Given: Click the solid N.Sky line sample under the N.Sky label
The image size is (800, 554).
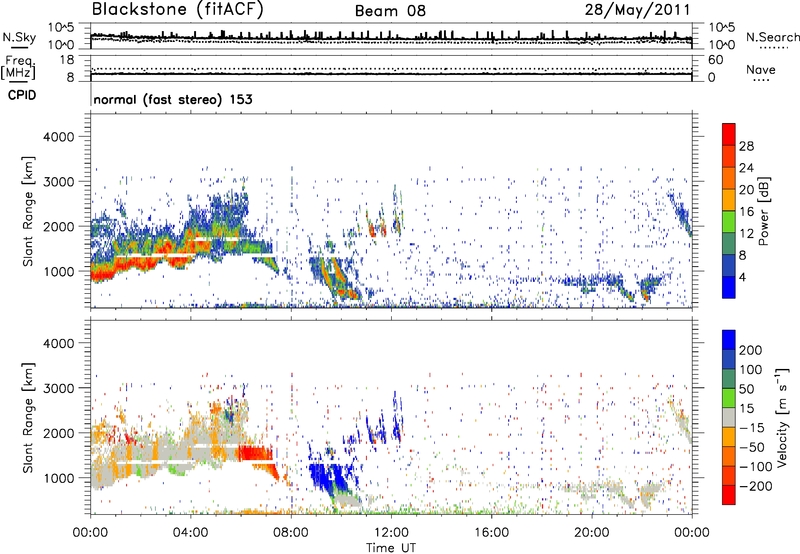Looking at the screenshot, I should click(19, 47).
